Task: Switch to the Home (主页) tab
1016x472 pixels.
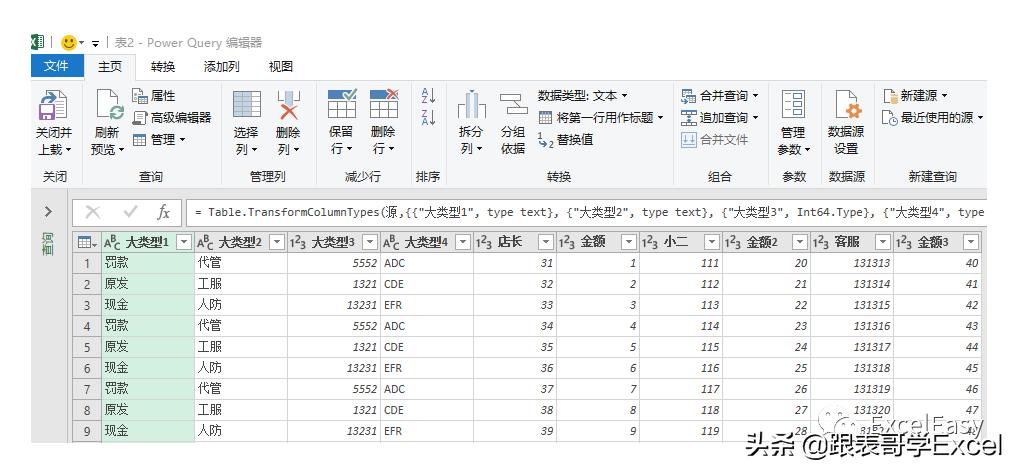Action: coord(110,66)
